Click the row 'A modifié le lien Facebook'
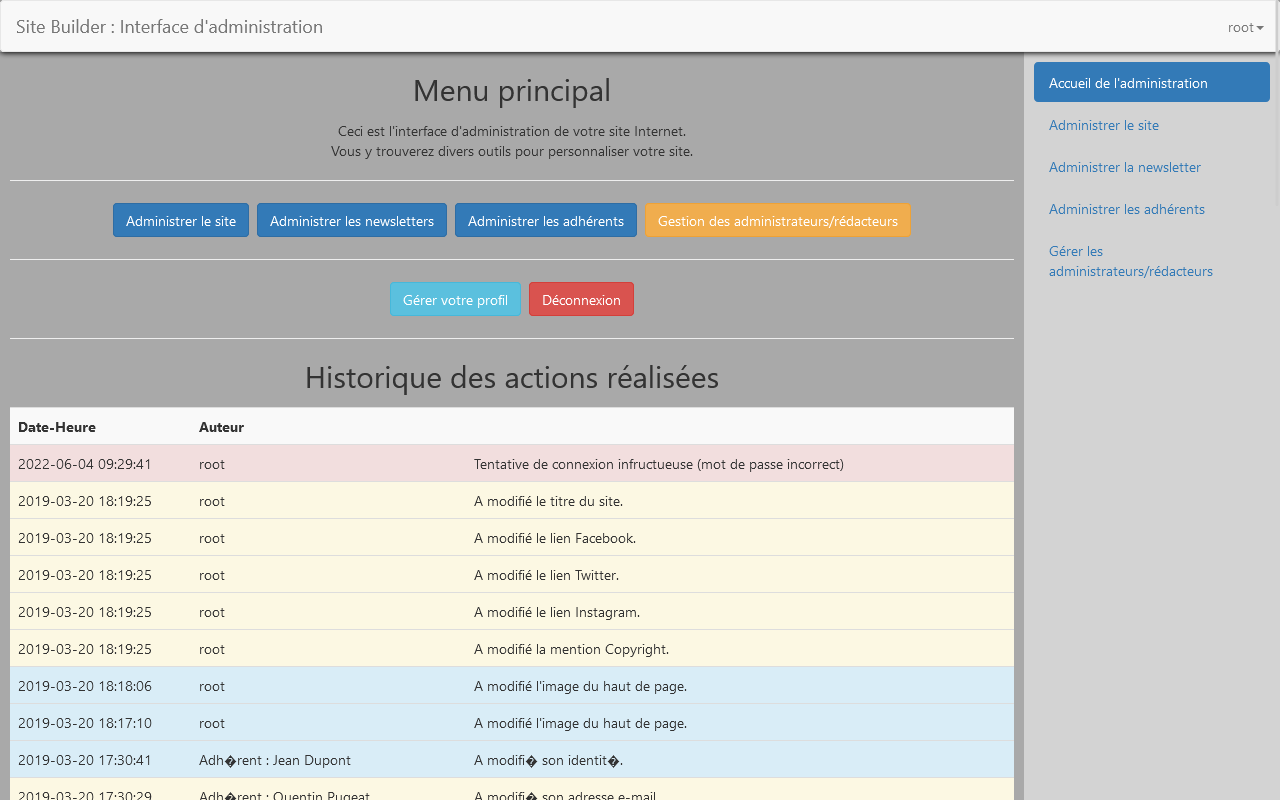 [512, 538]
